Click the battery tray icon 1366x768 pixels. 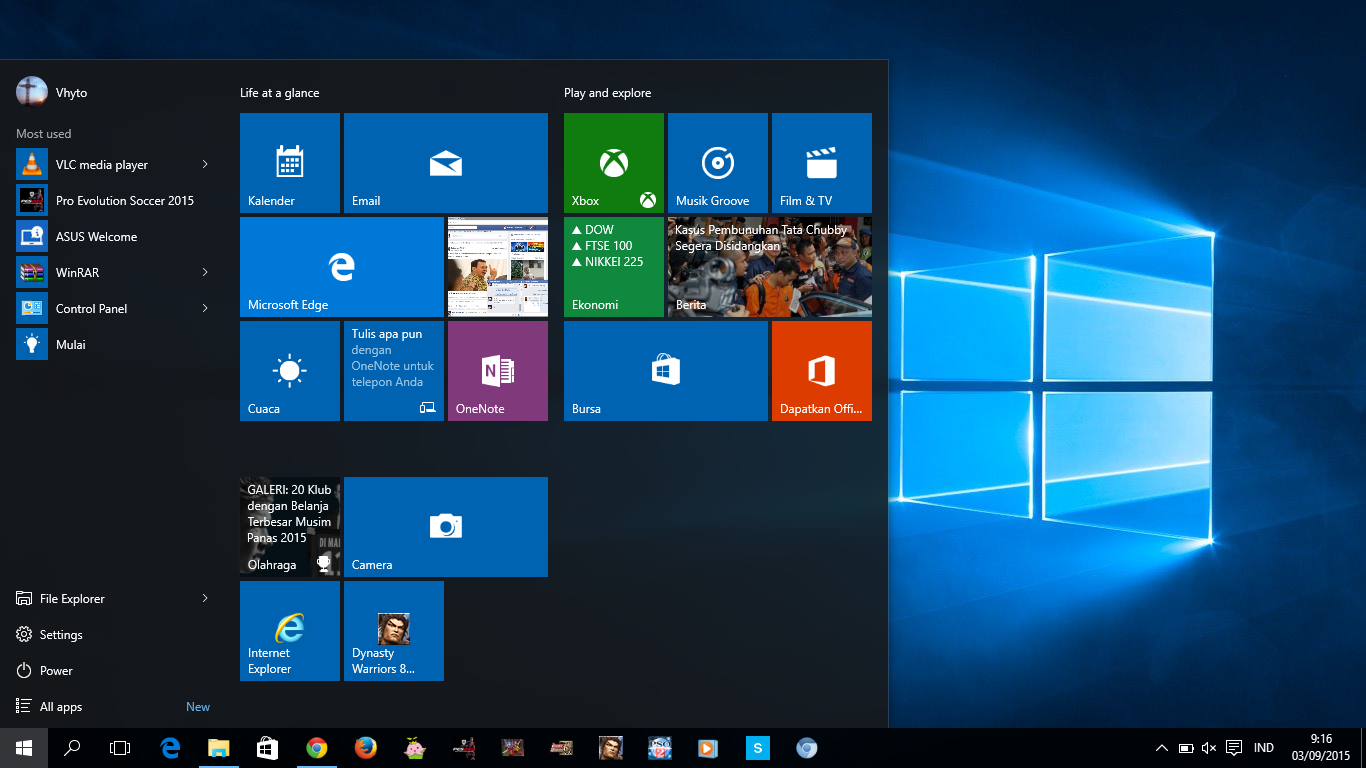coord(1185,748)
